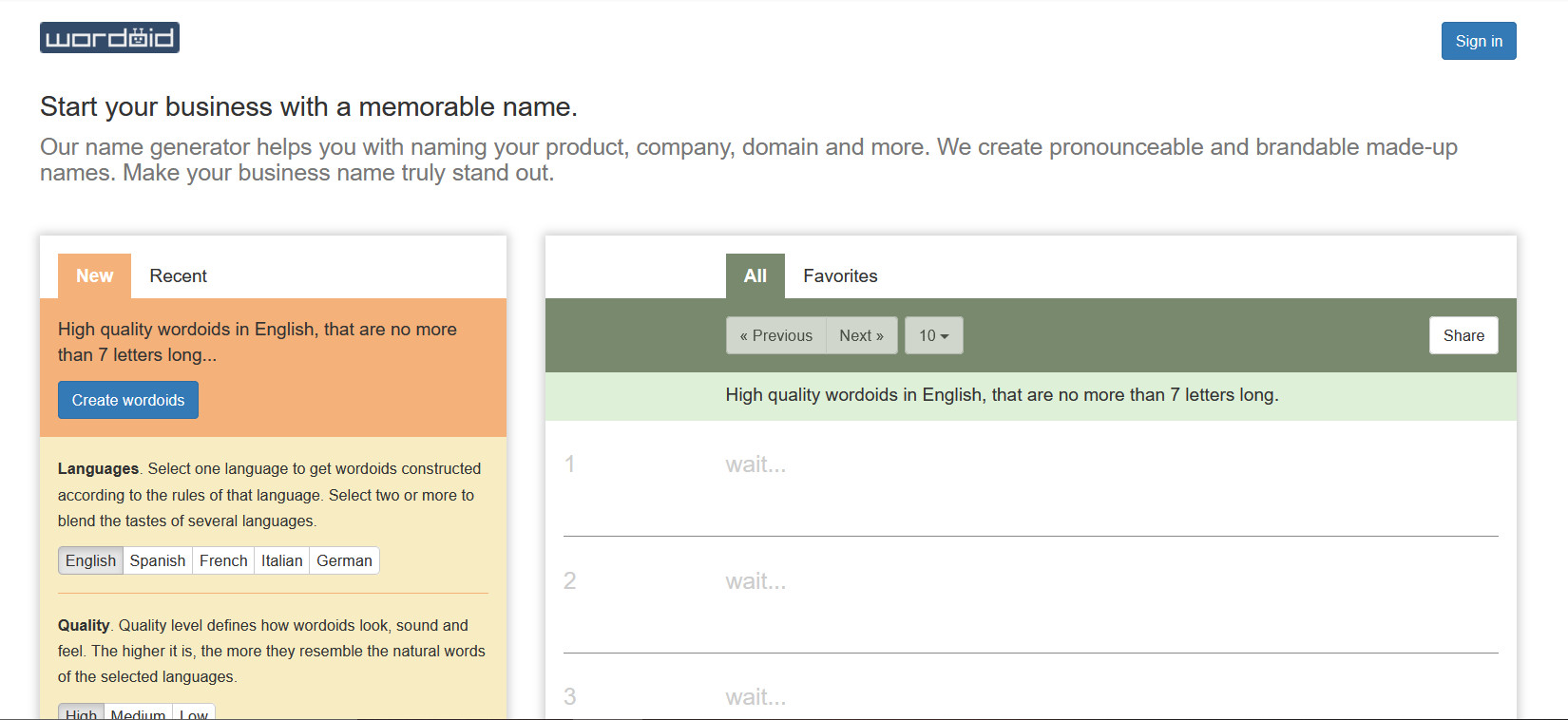Click result row 3 'wait...' text
The height and width of the screenshot is (720, 1568).
click(x=755, y=697)
